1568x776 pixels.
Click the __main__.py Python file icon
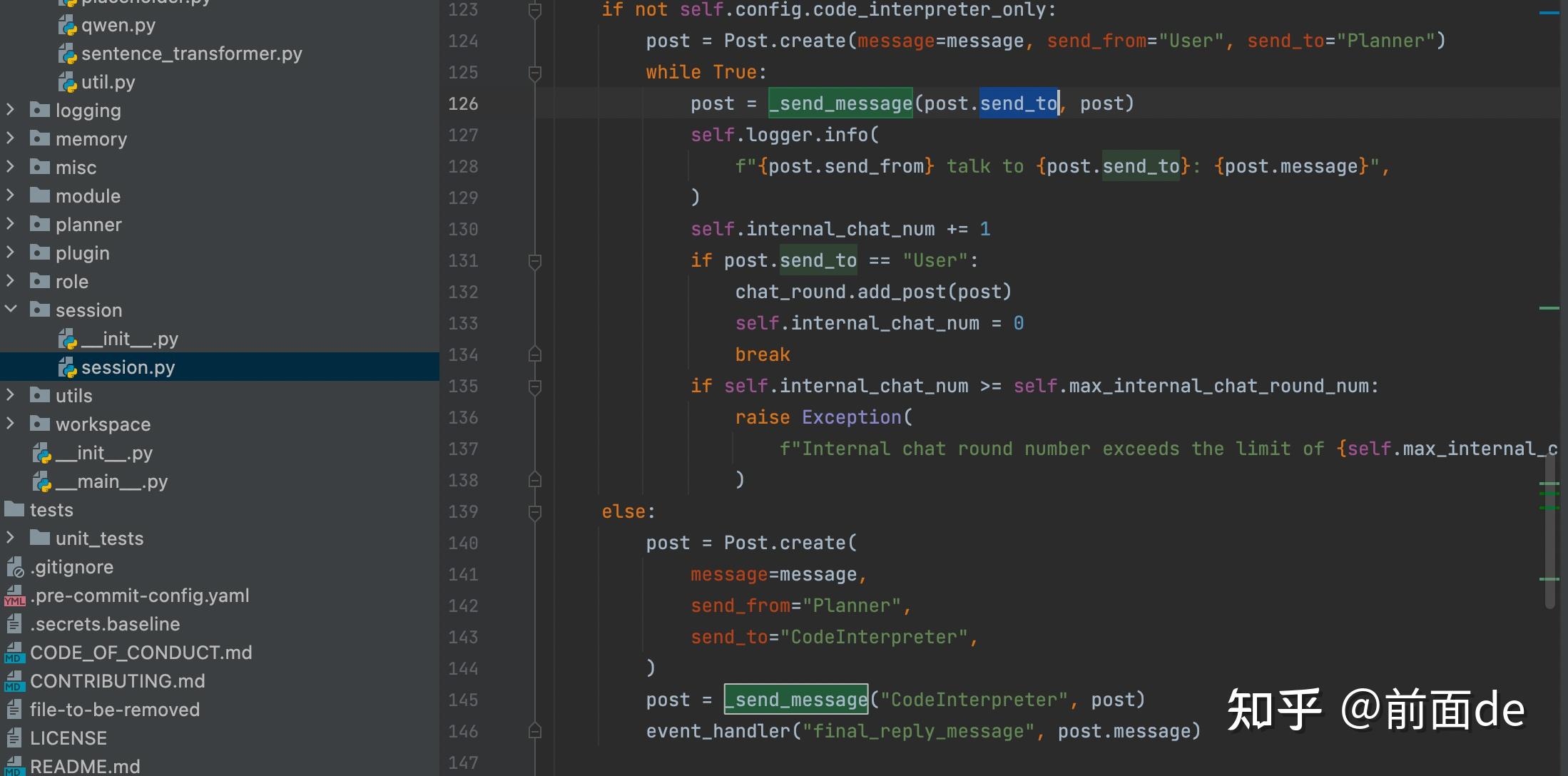41,482
